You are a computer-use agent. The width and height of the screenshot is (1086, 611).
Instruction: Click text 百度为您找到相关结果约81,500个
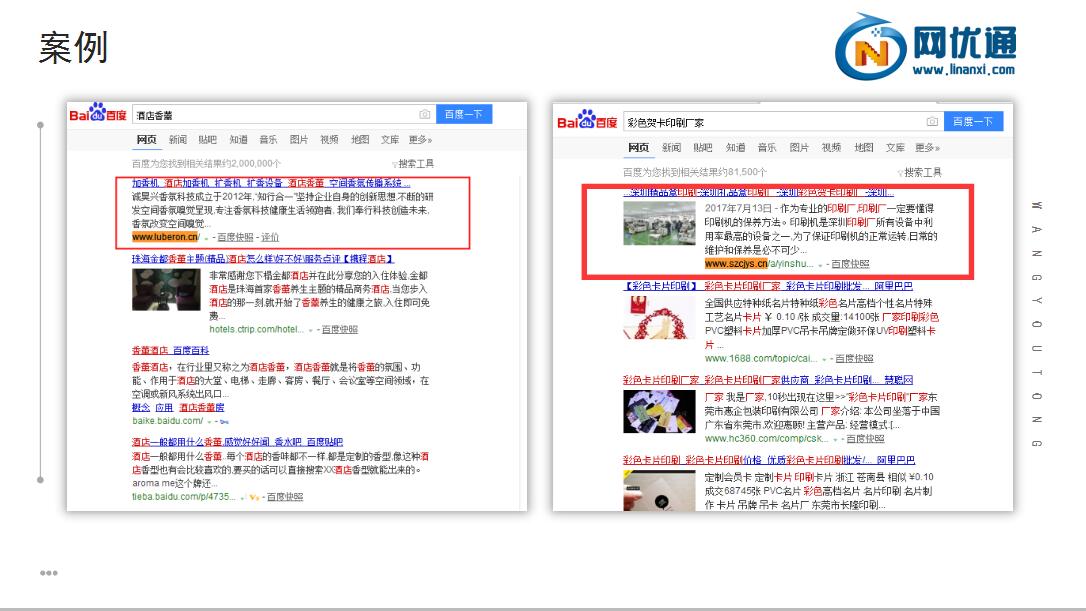pos(695,172)
